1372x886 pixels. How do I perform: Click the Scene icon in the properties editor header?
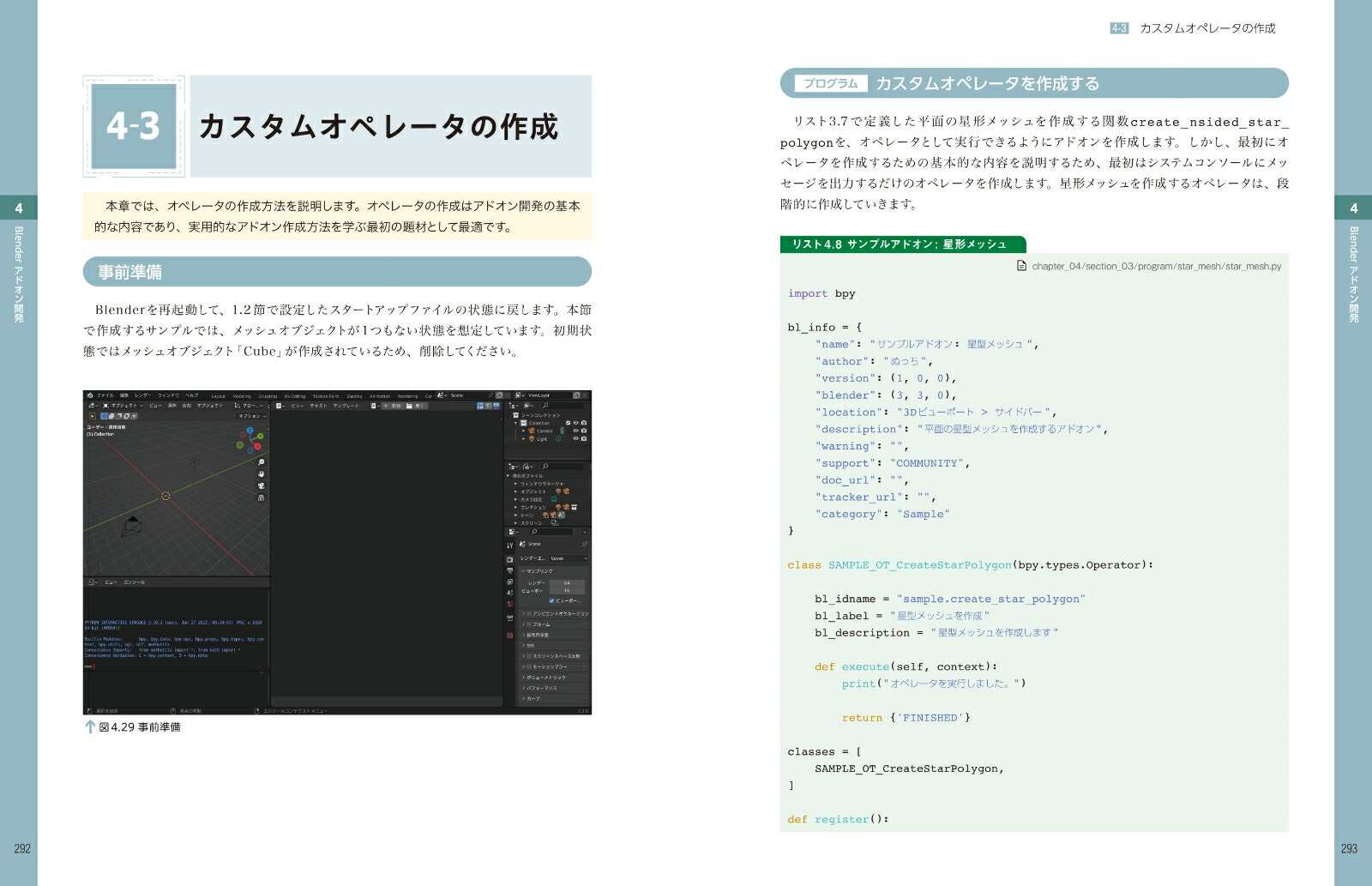click(x=522, y=544)
